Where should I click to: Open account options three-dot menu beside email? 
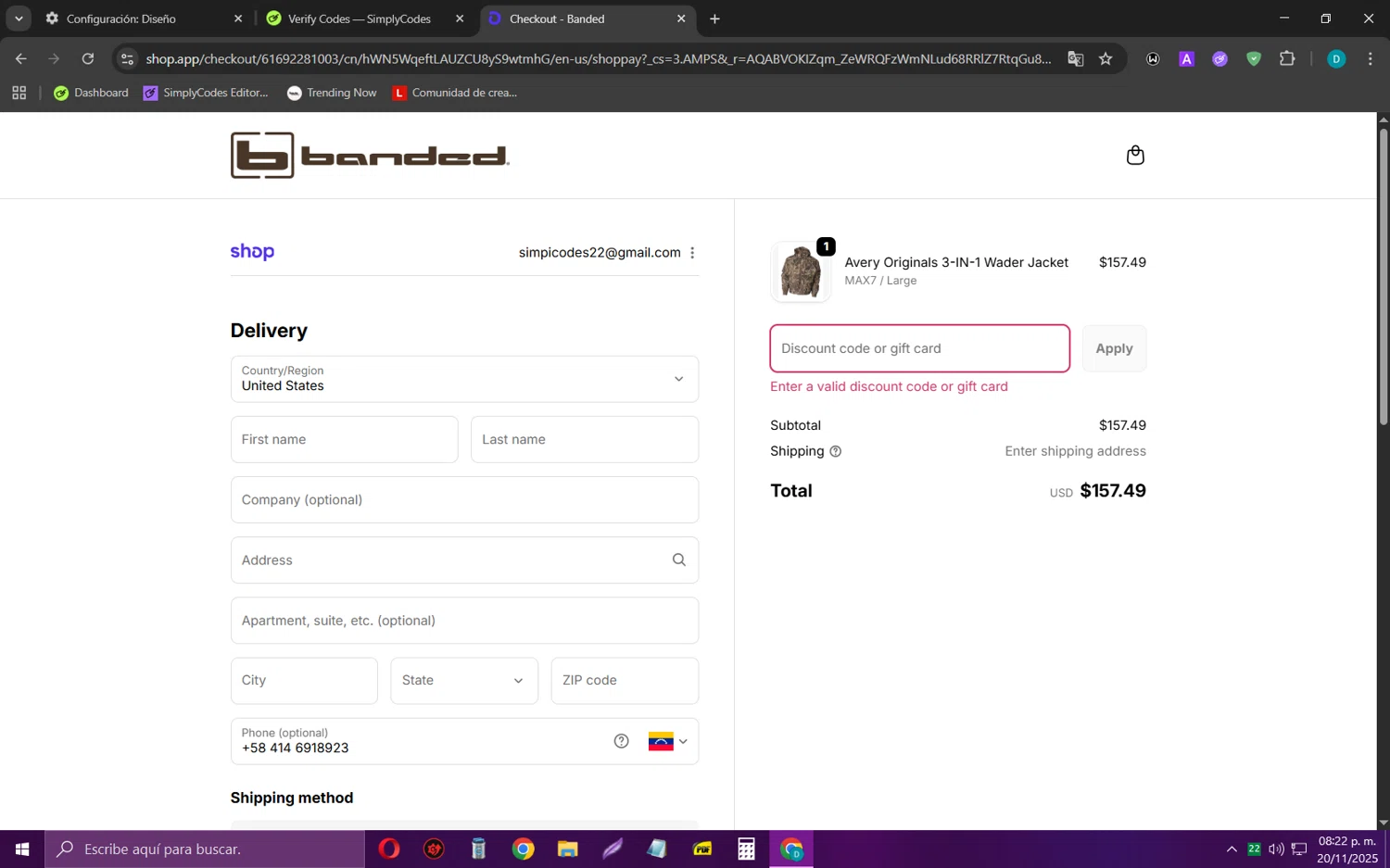[x=692, y=253]
